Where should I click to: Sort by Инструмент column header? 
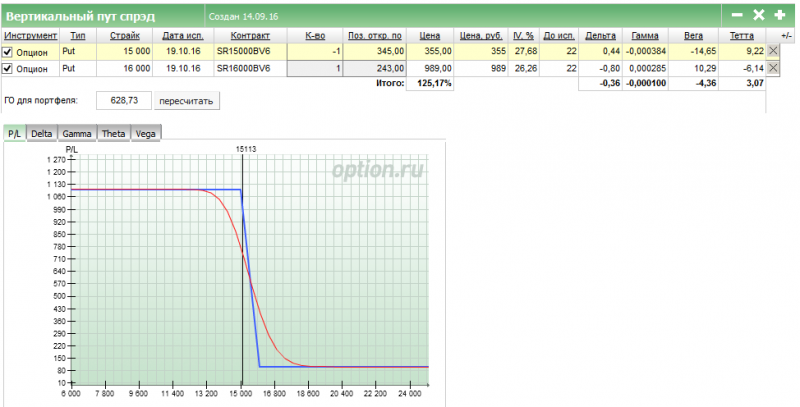click(31, 36)
